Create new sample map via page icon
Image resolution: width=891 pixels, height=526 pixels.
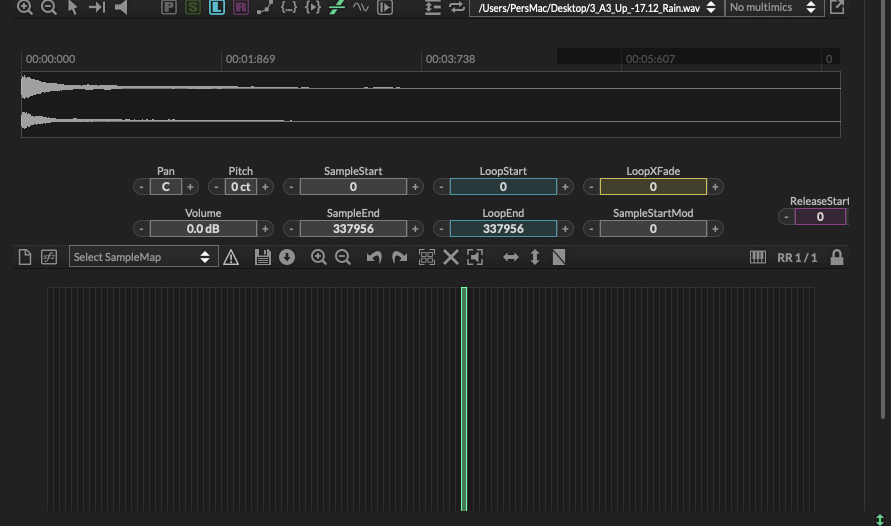[x=24, y=257]
